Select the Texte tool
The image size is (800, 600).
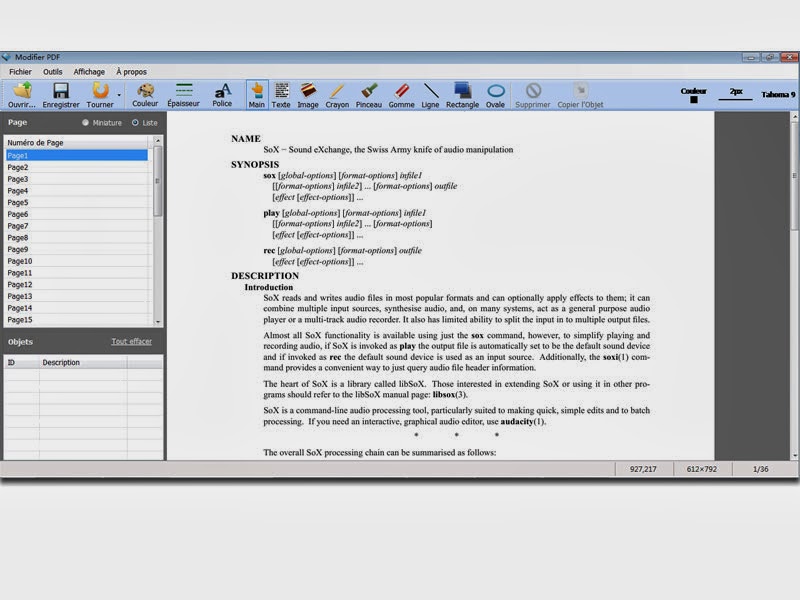point(281,95)
